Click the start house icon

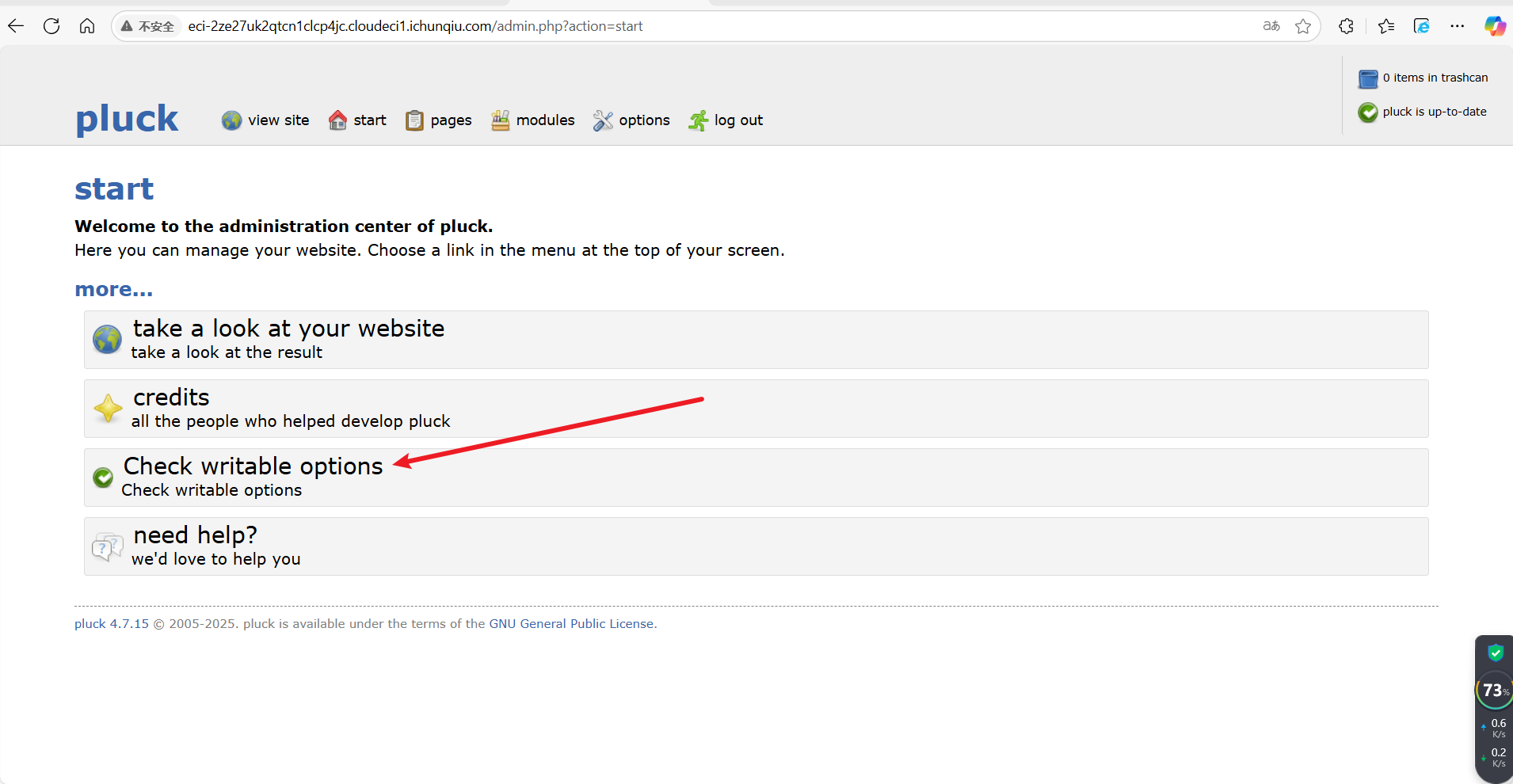pos(337,120)
